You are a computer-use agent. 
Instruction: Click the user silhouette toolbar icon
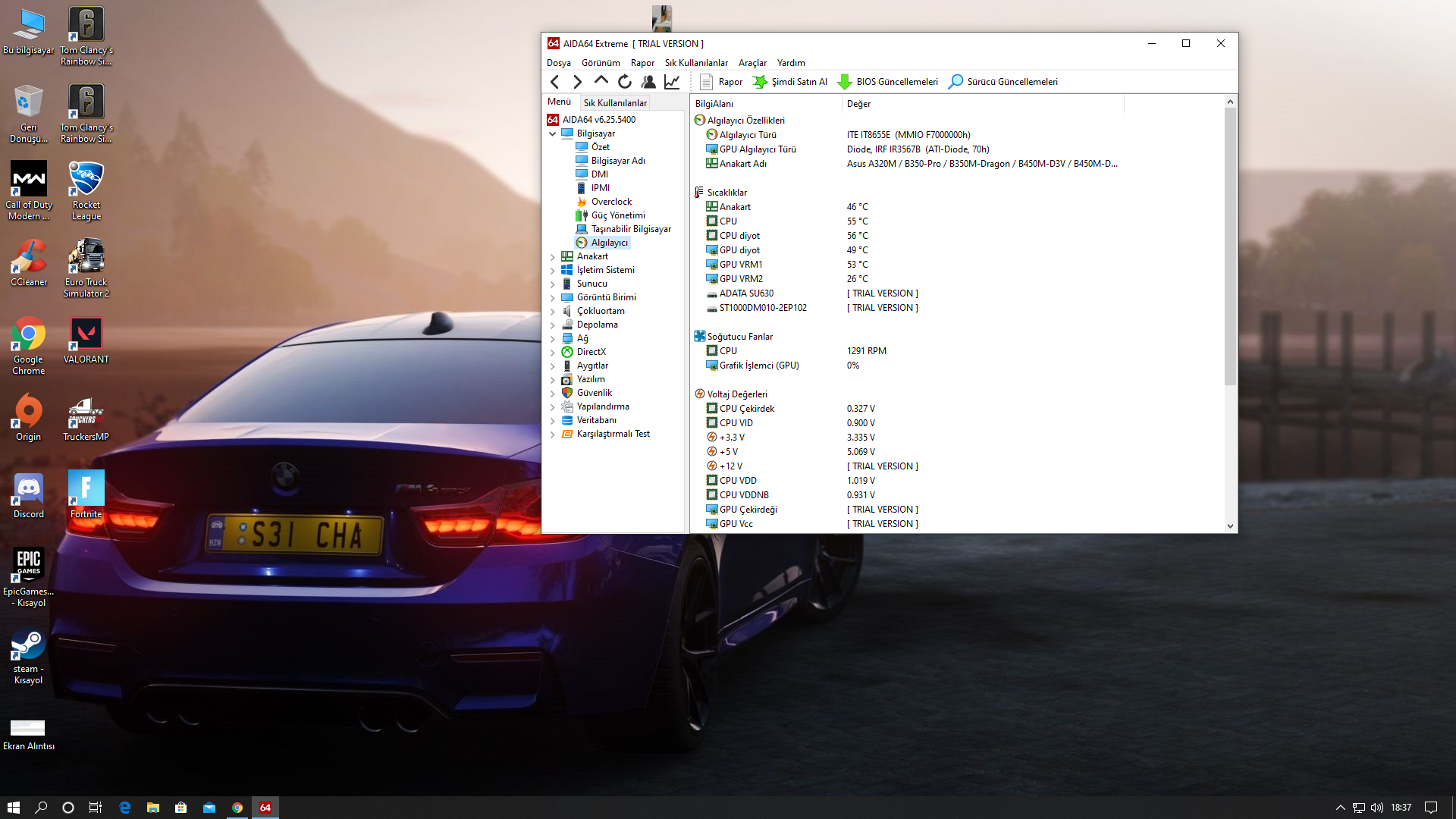pos(648,82)
